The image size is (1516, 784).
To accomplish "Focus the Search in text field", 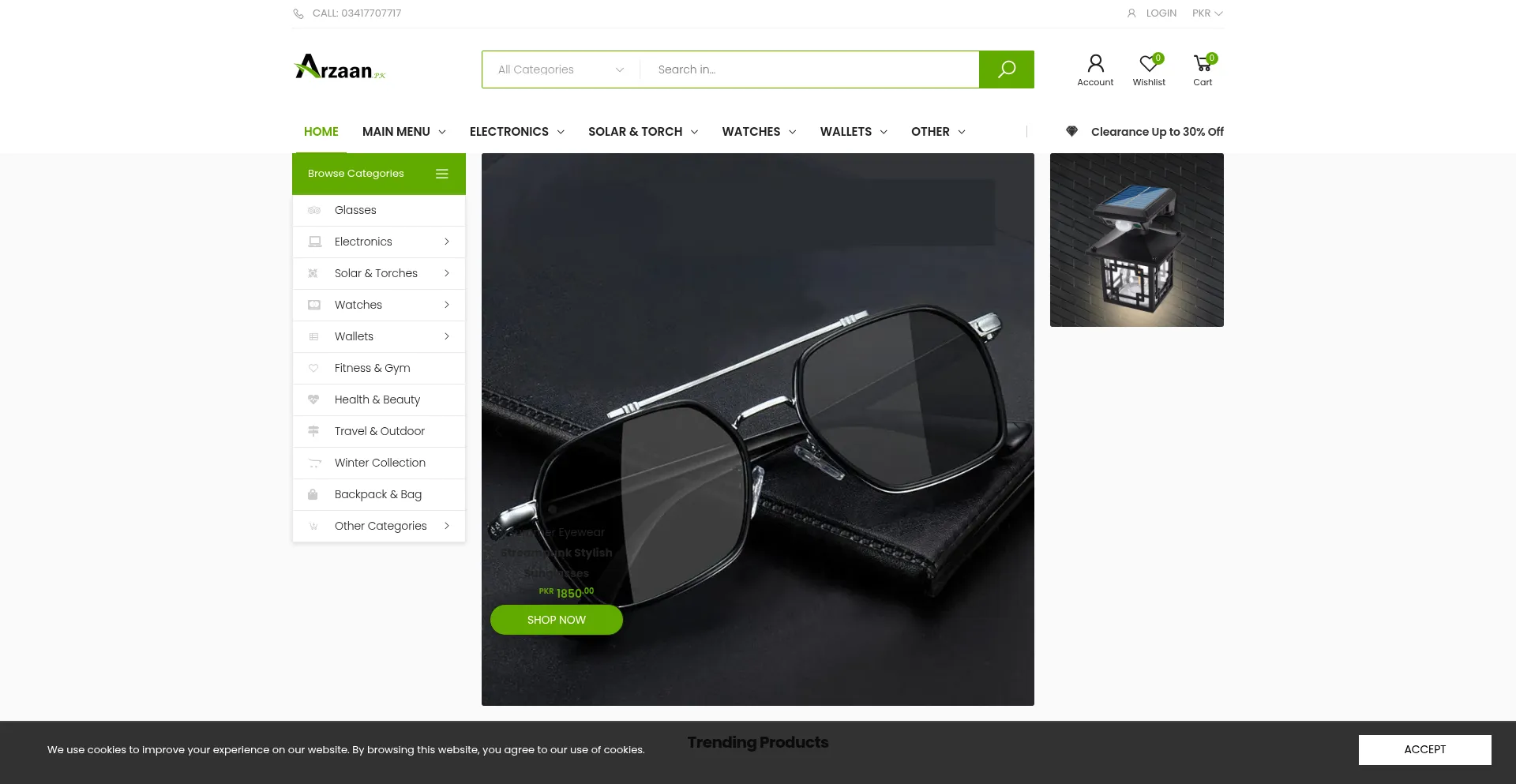I will (x=809, y=69).
